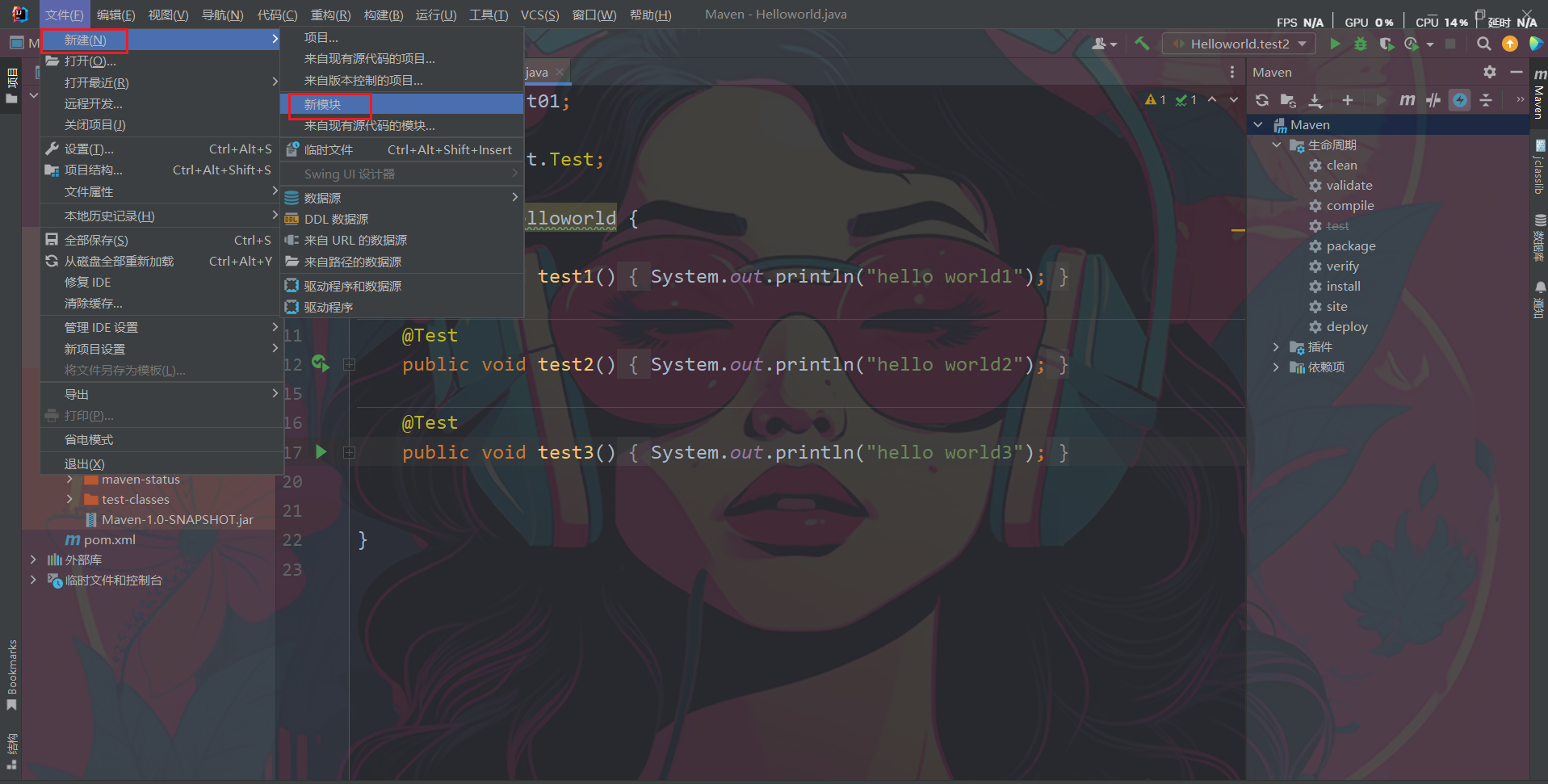Toggle Maven offline mode

tap(1433, 100)
